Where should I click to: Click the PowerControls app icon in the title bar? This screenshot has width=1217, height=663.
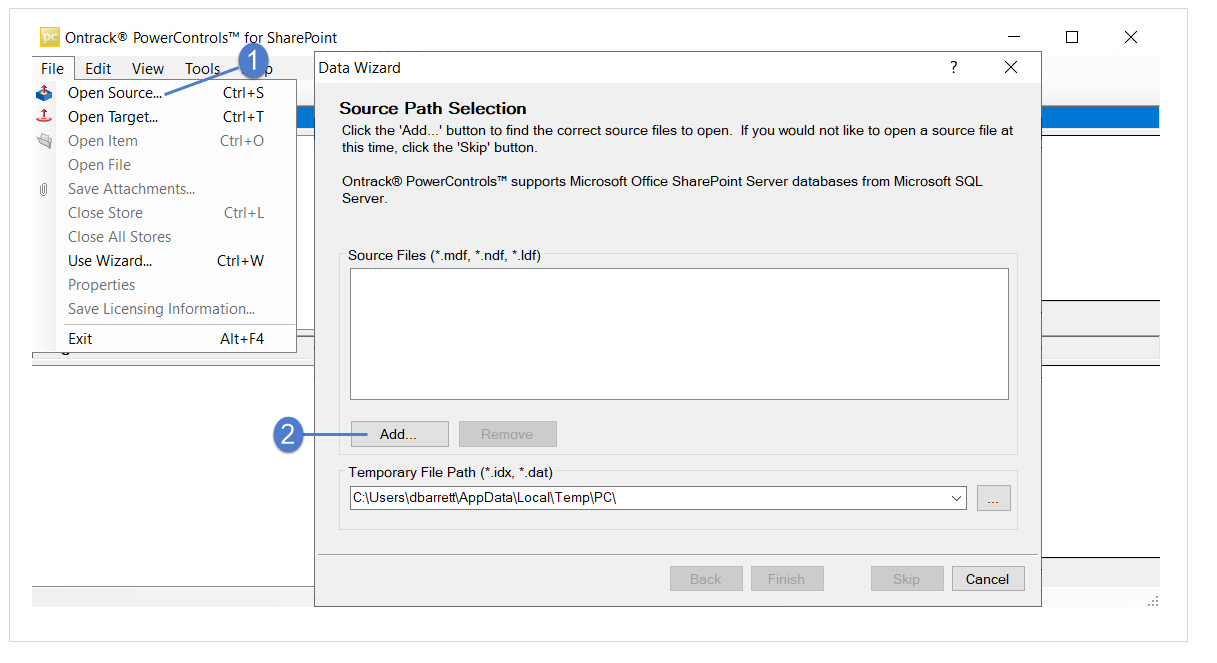[50, 37]
